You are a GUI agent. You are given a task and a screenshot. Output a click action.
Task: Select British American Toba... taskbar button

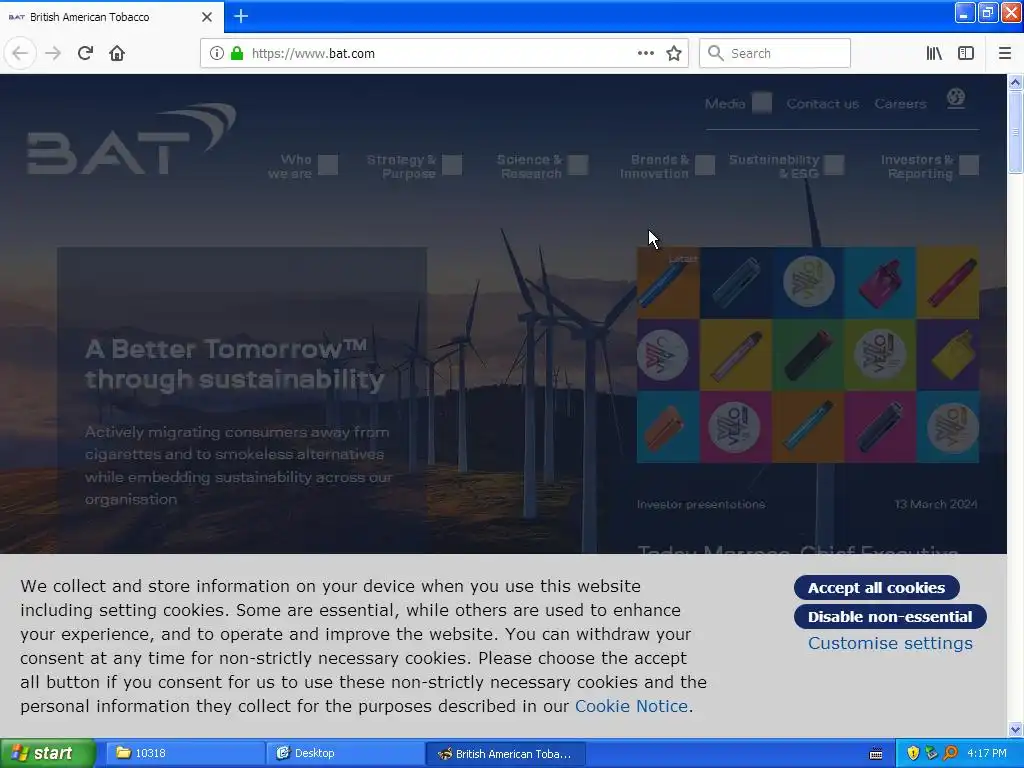coord(505,754)
